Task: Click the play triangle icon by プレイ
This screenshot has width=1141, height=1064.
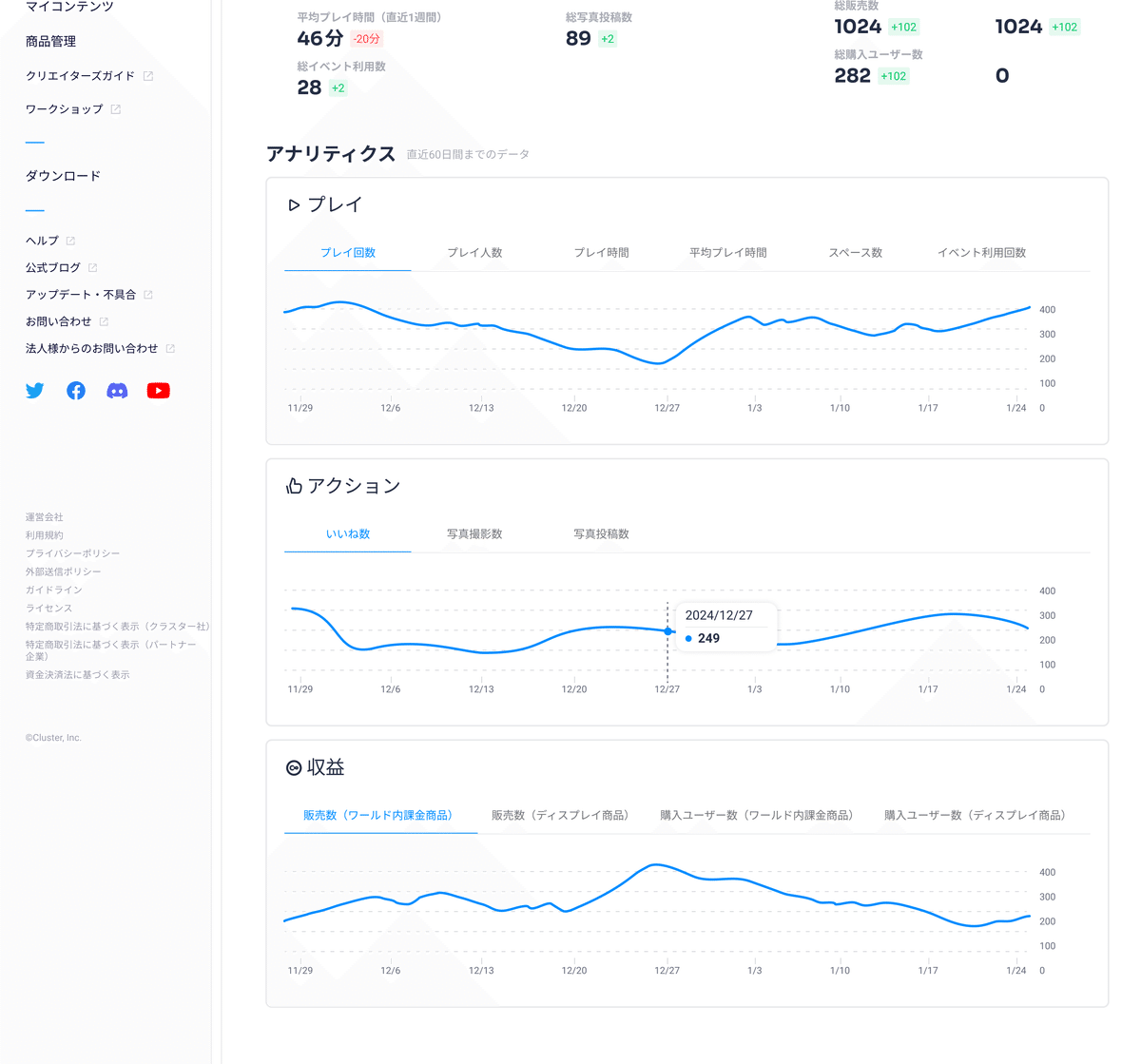Action: coord(294,204)
